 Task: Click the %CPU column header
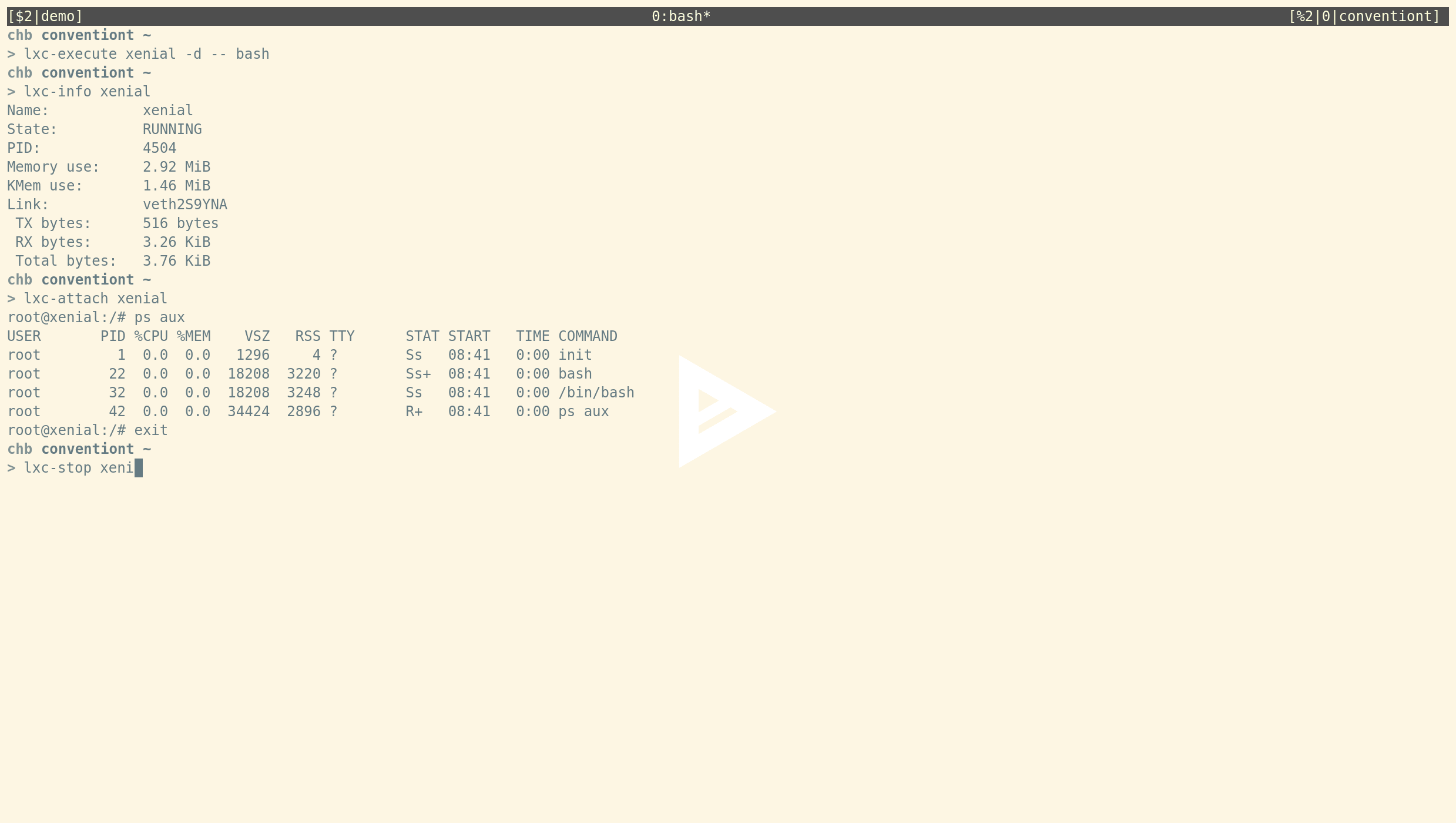click(x=151, y=336)
